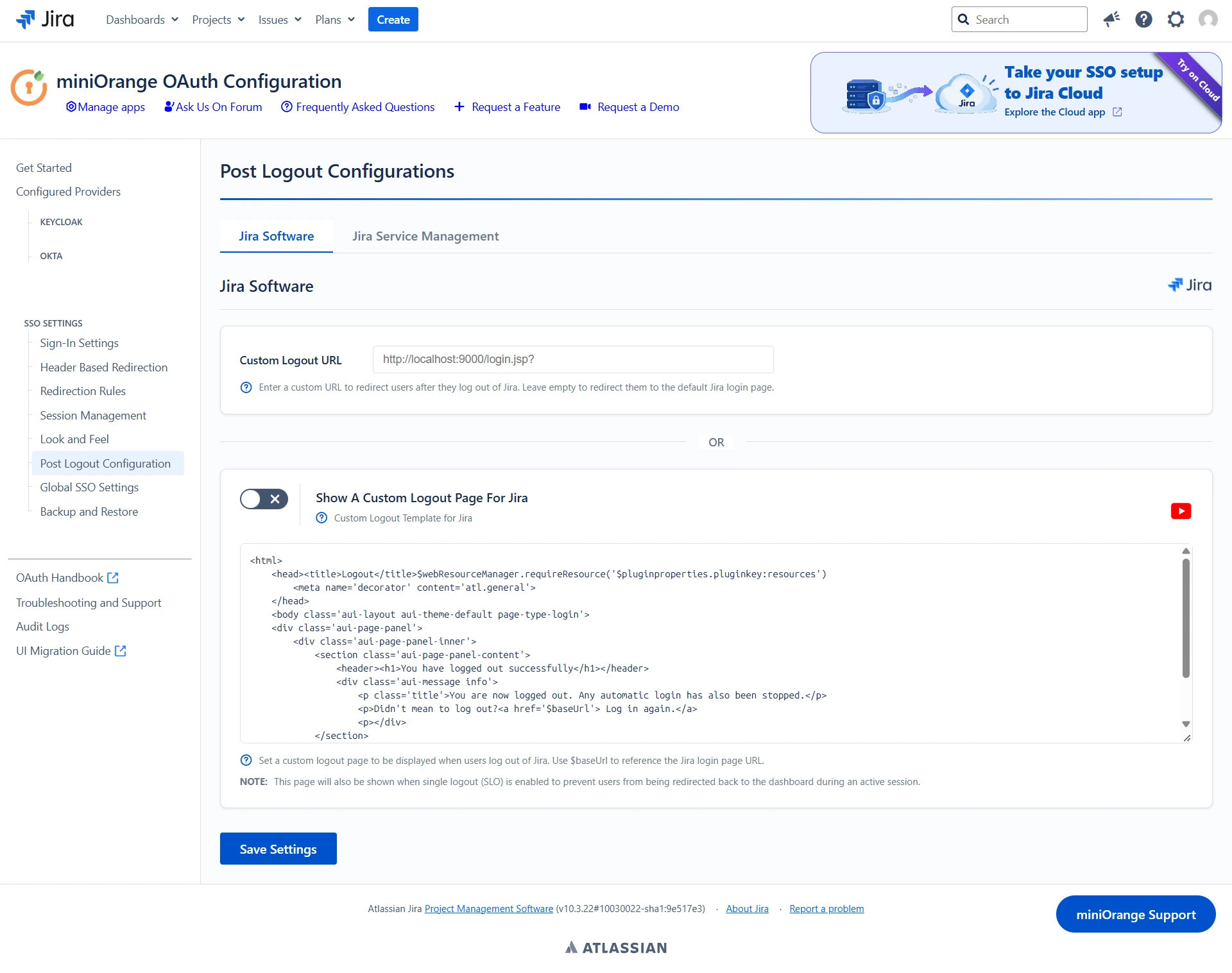The height and width of the screenshot is (973, 1232).
Task: Click the miniOrange key logo icon
Action: tap(29, 87)
